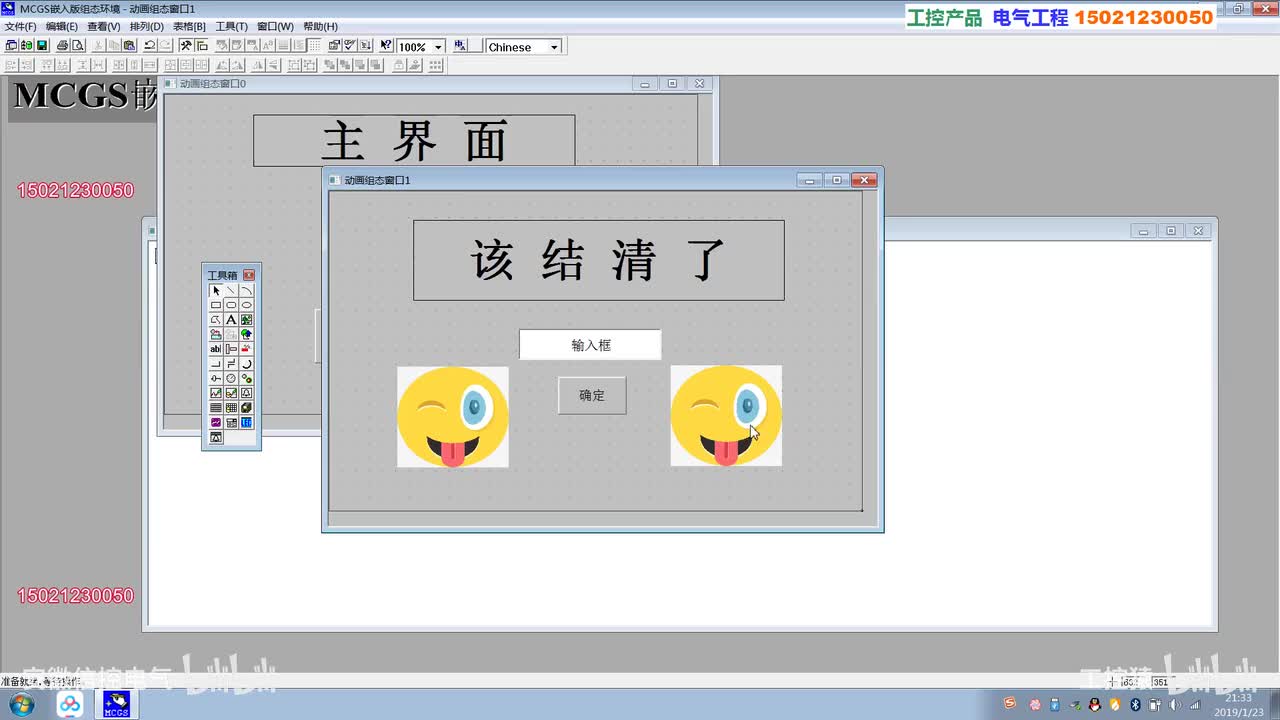
Task: Click the print preview icon in toolbar
Action: (78, 46)
